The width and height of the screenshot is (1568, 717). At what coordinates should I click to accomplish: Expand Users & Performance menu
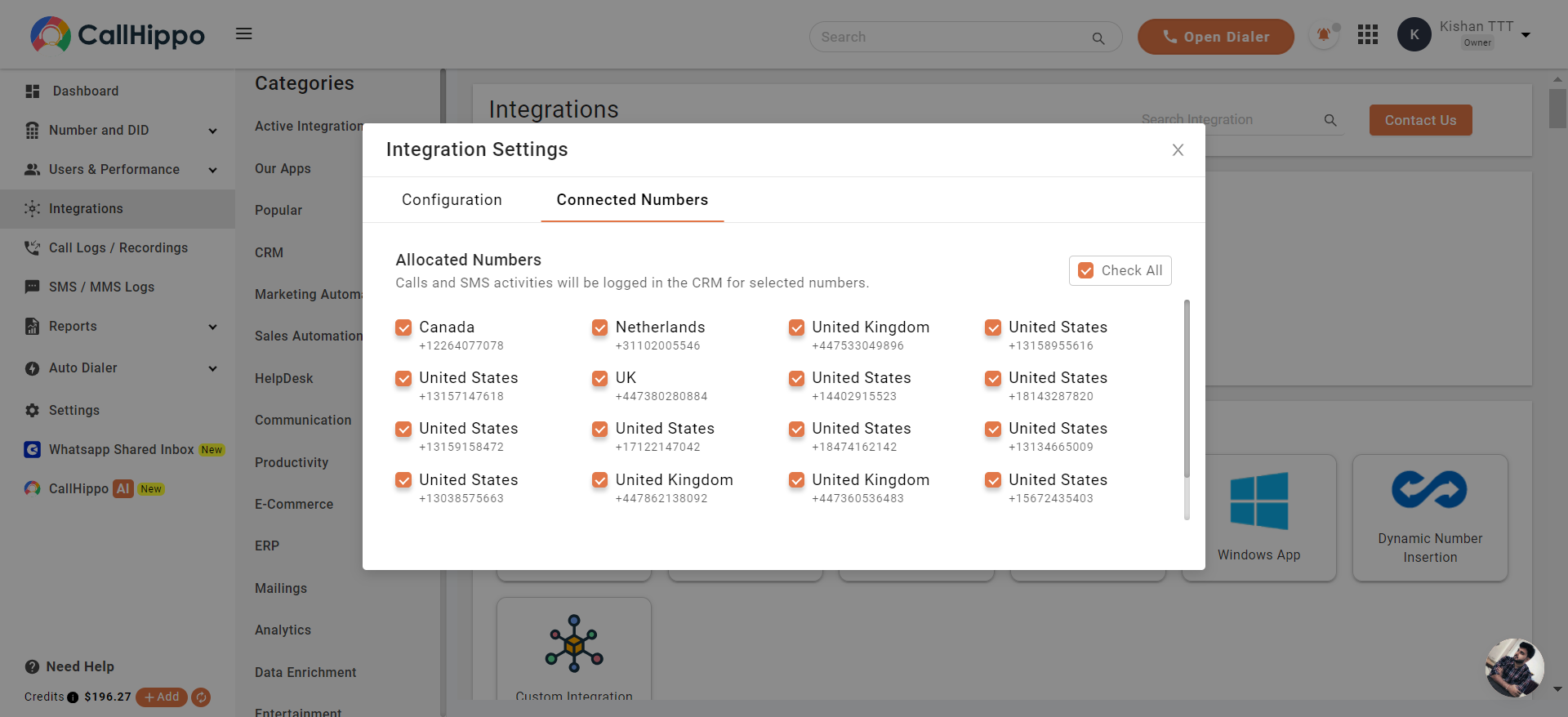tap(212, 170)
